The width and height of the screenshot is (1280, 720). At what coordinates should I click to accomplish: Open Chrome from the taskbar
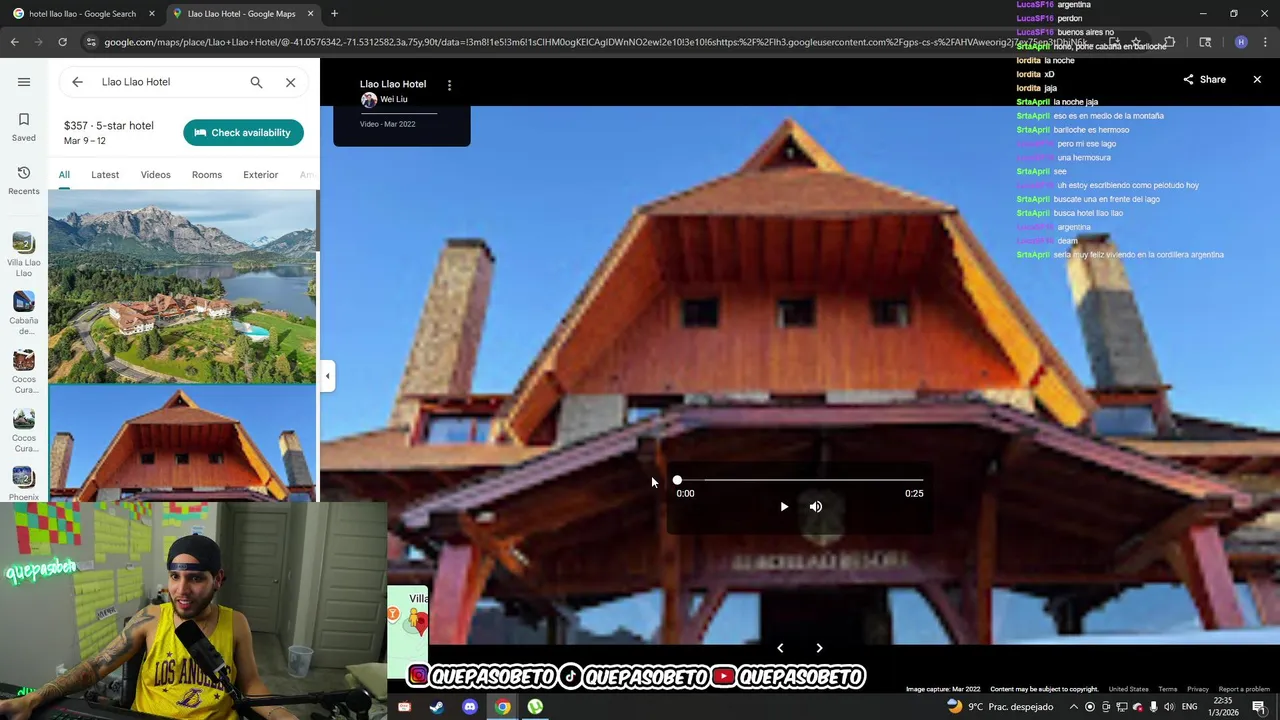point(503,707)
